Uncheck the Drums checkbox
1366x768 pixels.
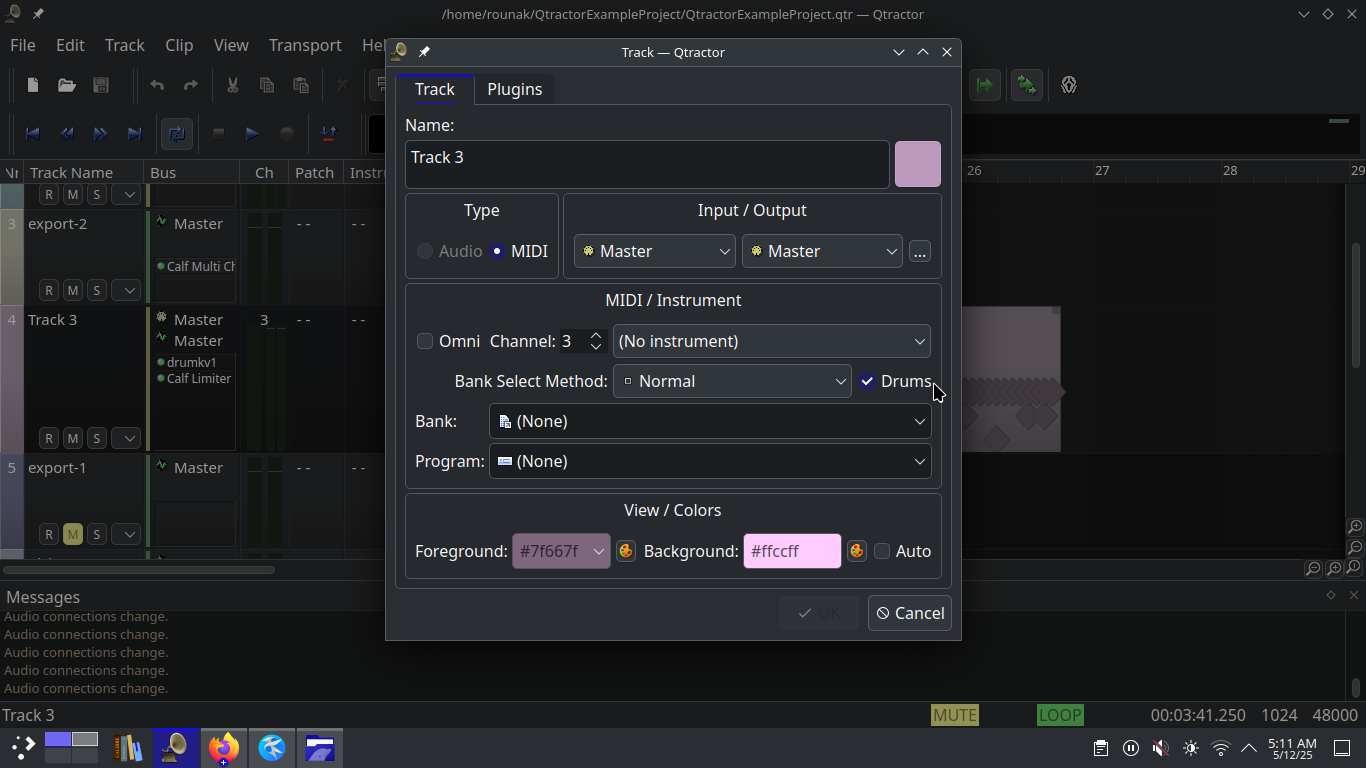[x=895, y=381]
